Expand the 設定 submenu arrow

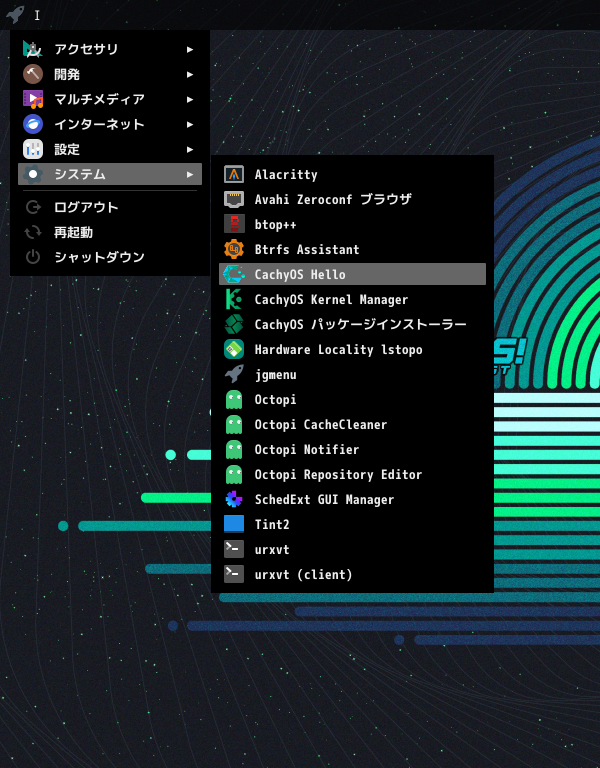point(190,149)
